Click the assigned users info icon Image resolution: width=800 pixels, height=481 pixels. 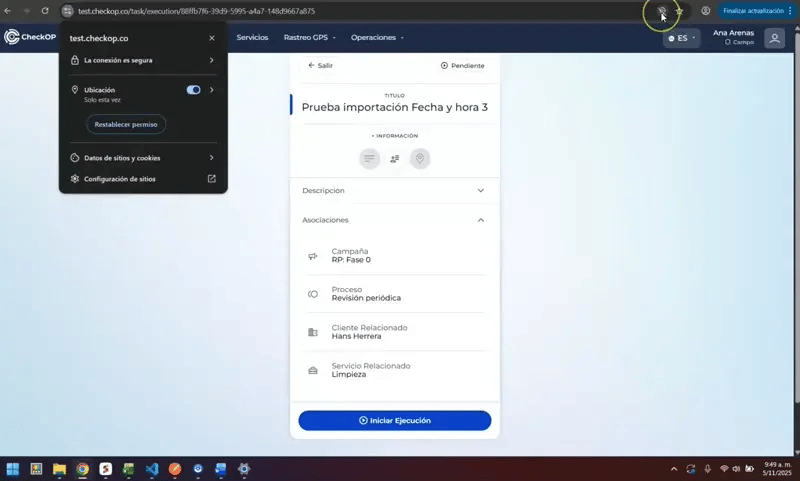pos(395,158)
